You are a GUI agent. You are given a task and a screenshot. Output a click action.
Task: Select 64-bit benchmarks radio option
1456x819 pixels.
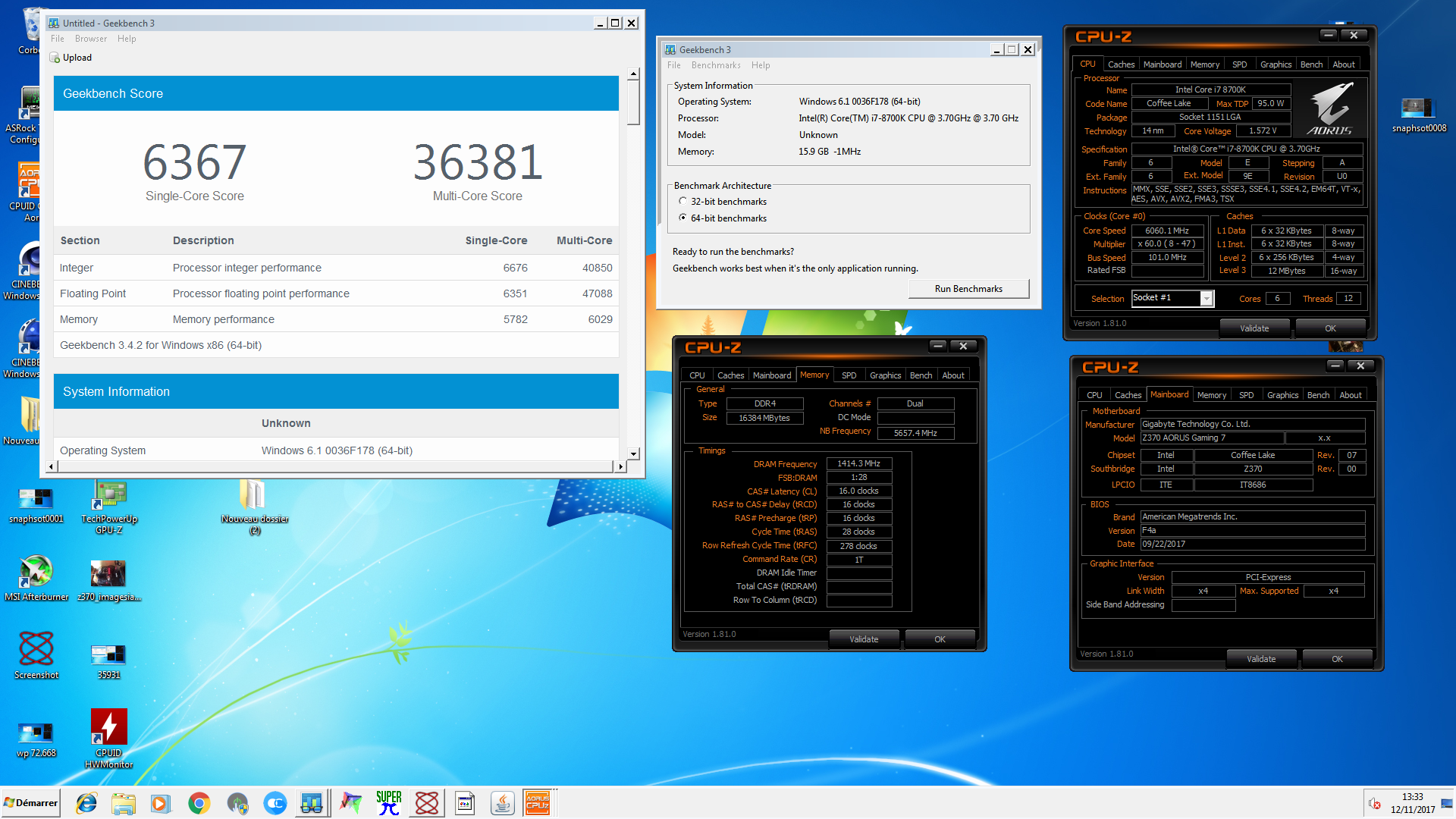tap(682, 218)
